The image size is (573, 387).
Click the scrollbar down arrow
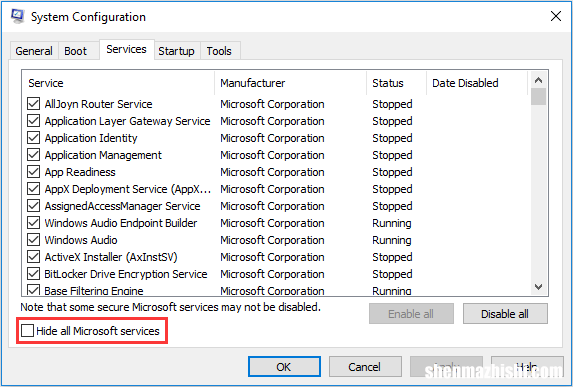tap(538, 287)
